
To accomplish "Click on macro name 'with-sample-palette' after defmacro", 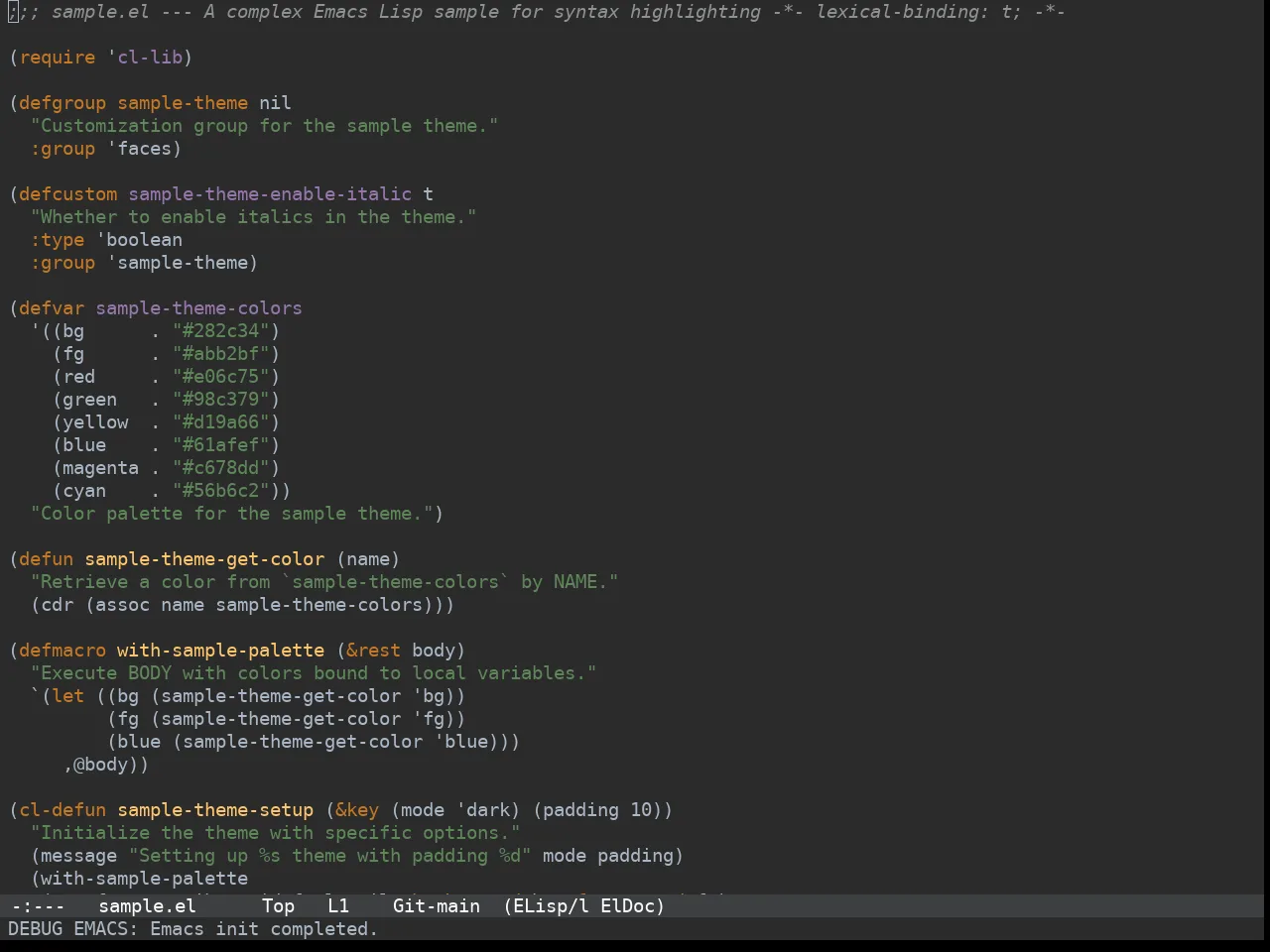I will coord(220,651).
